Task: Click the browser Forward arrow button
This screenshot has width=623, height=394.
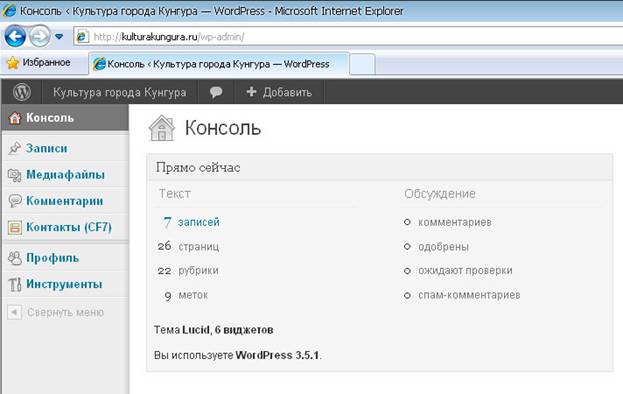Action: point(39,37)
